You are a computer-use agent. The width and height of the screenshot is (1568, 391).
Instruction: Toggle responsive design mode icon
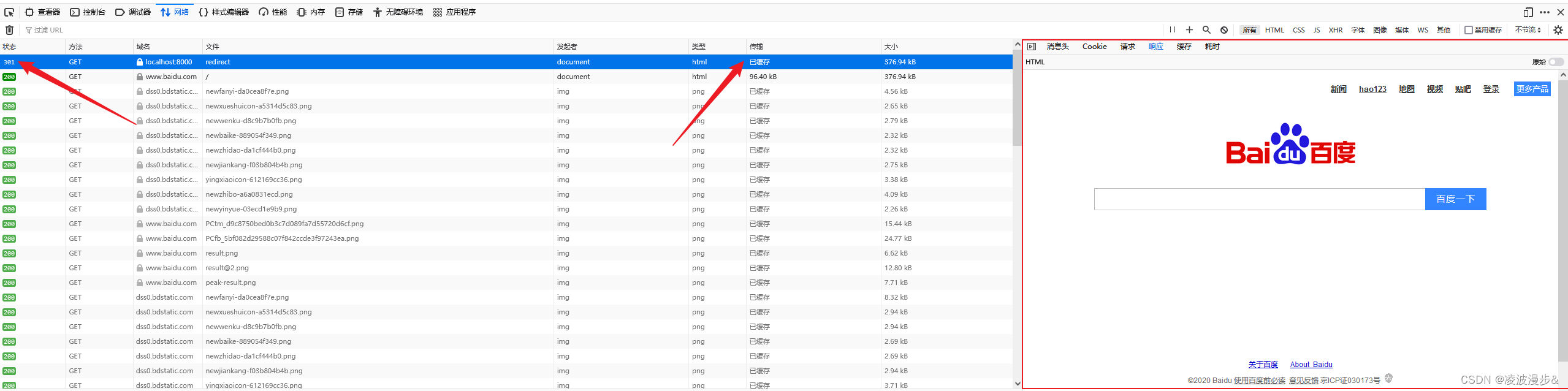tap(1528, 12)
